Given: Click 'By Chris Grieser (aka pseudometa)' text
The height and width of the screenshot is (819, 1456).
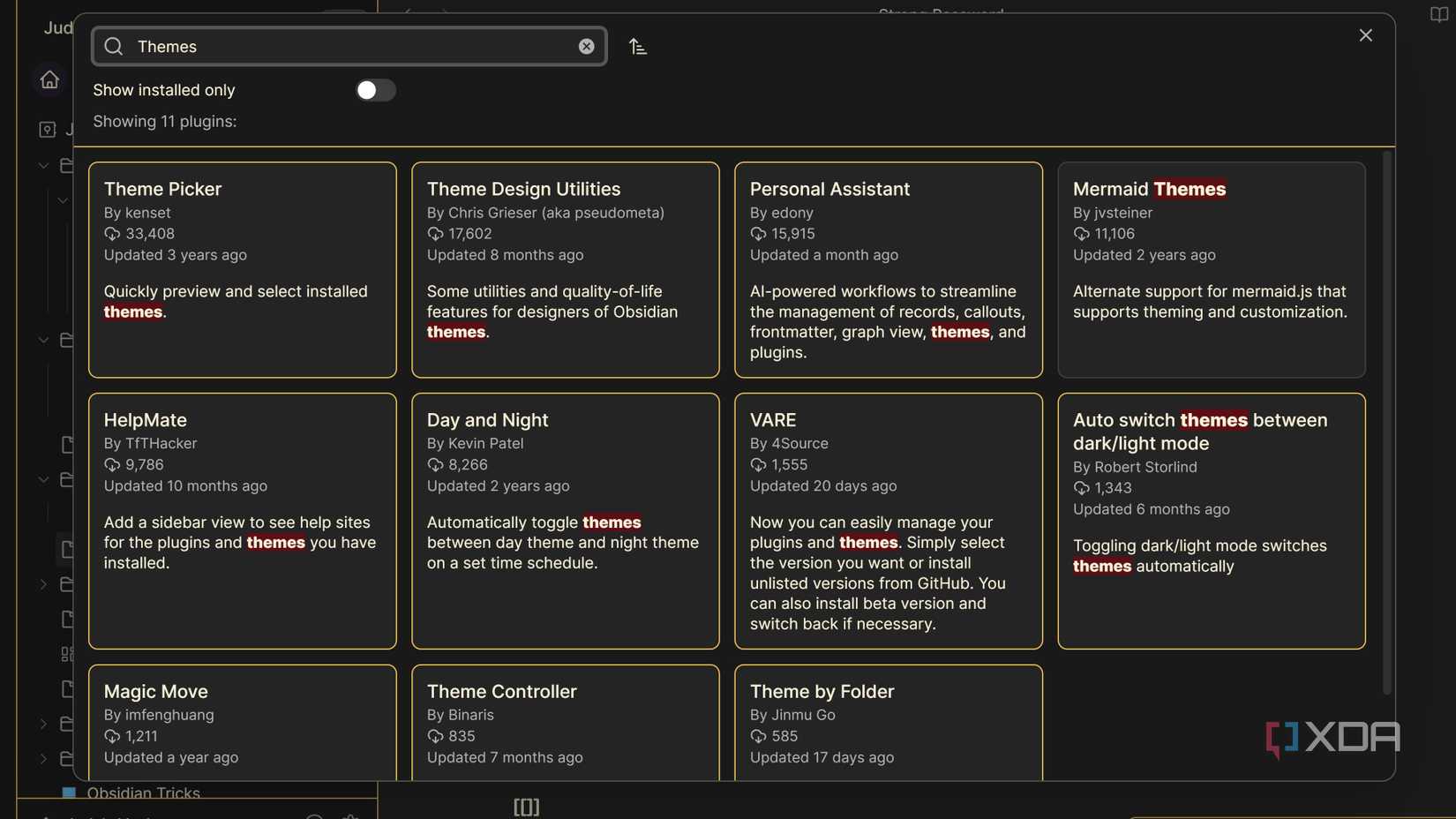Looking at the screenshot, I should click(545, 213).
